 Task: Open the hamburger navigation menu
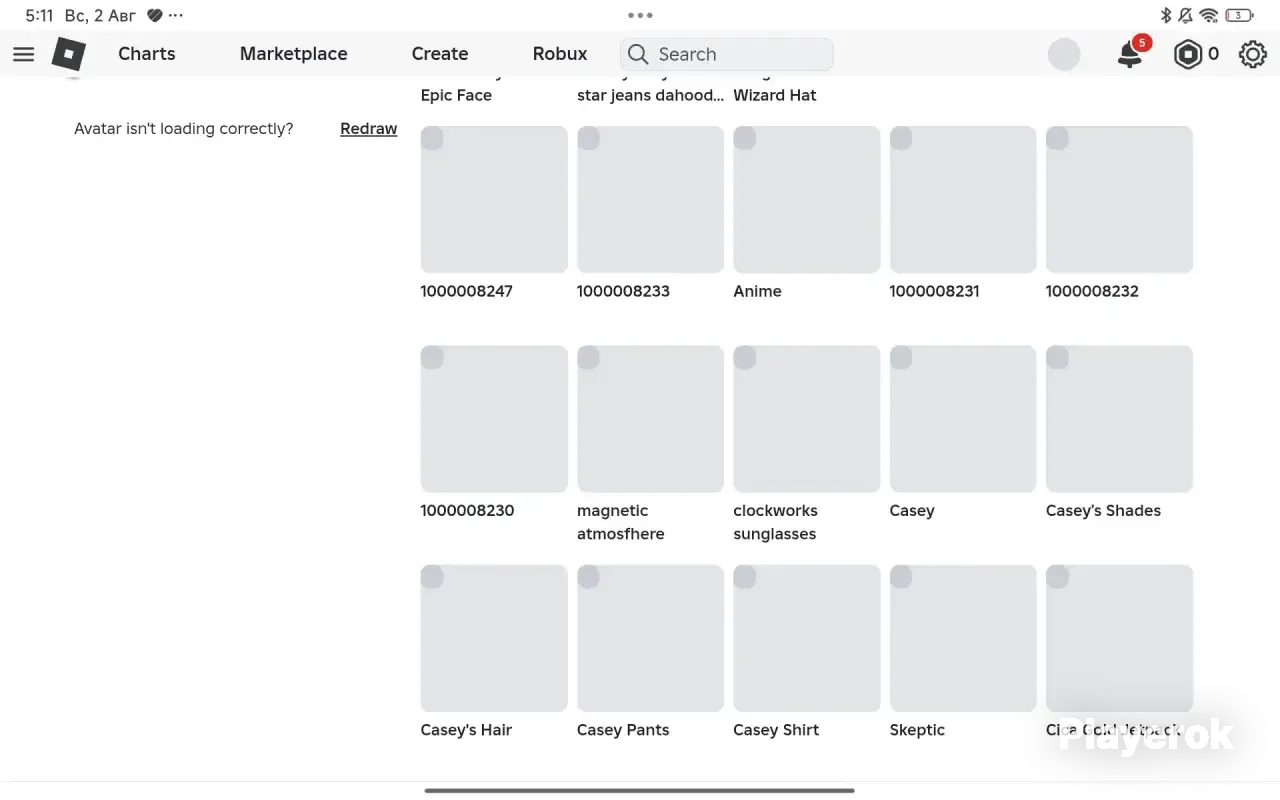[x=23, y=54]
